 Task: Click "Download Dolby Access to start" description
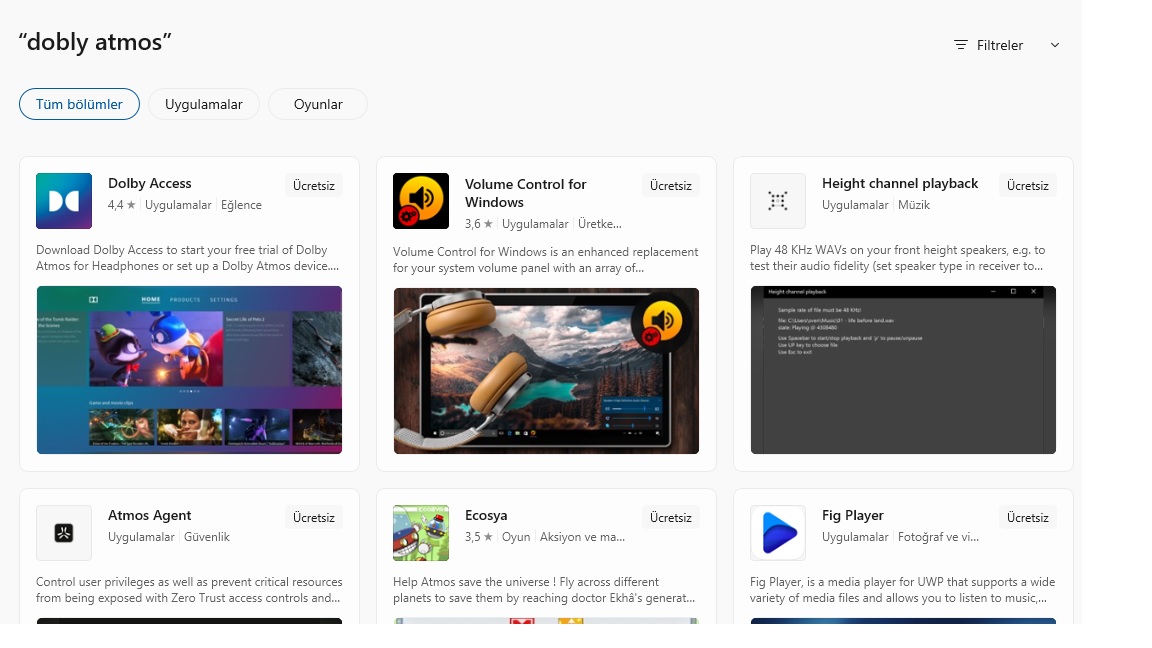tap(187, 258)
